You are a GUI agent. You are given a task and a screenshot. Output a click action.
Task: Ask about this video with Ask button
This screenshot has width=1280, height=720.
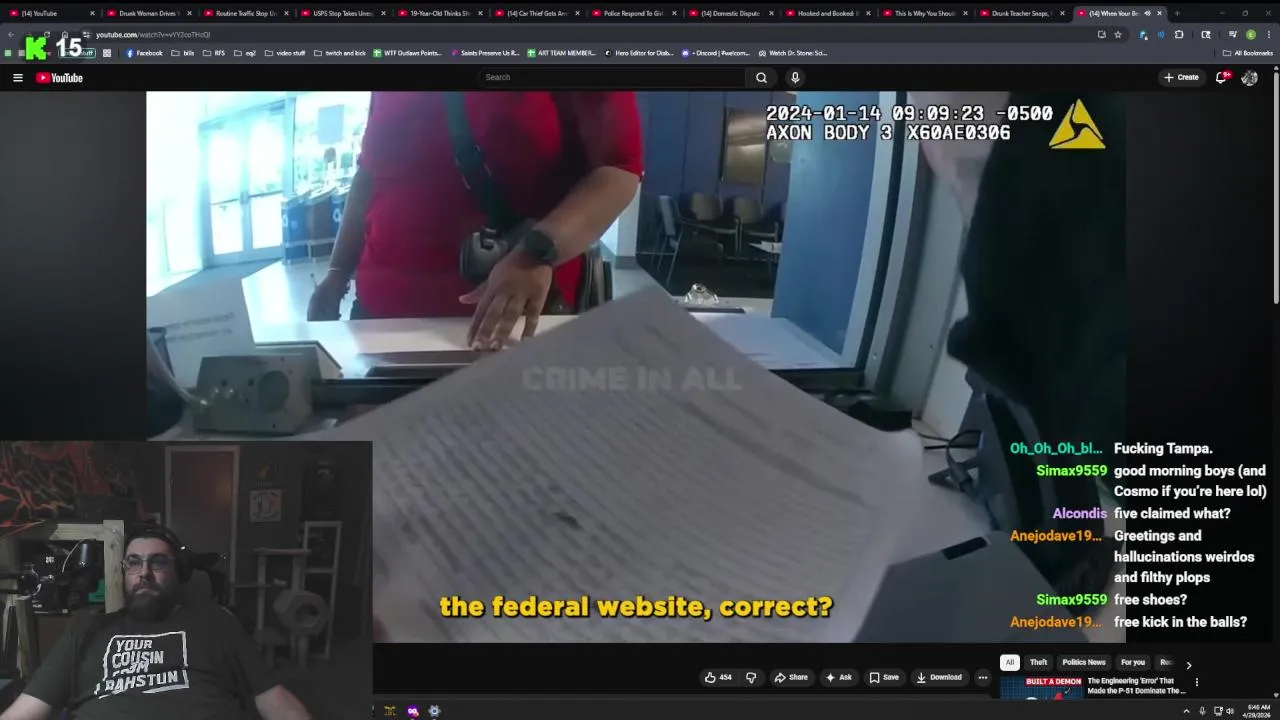pyautogui.click(x=838, y=677)
